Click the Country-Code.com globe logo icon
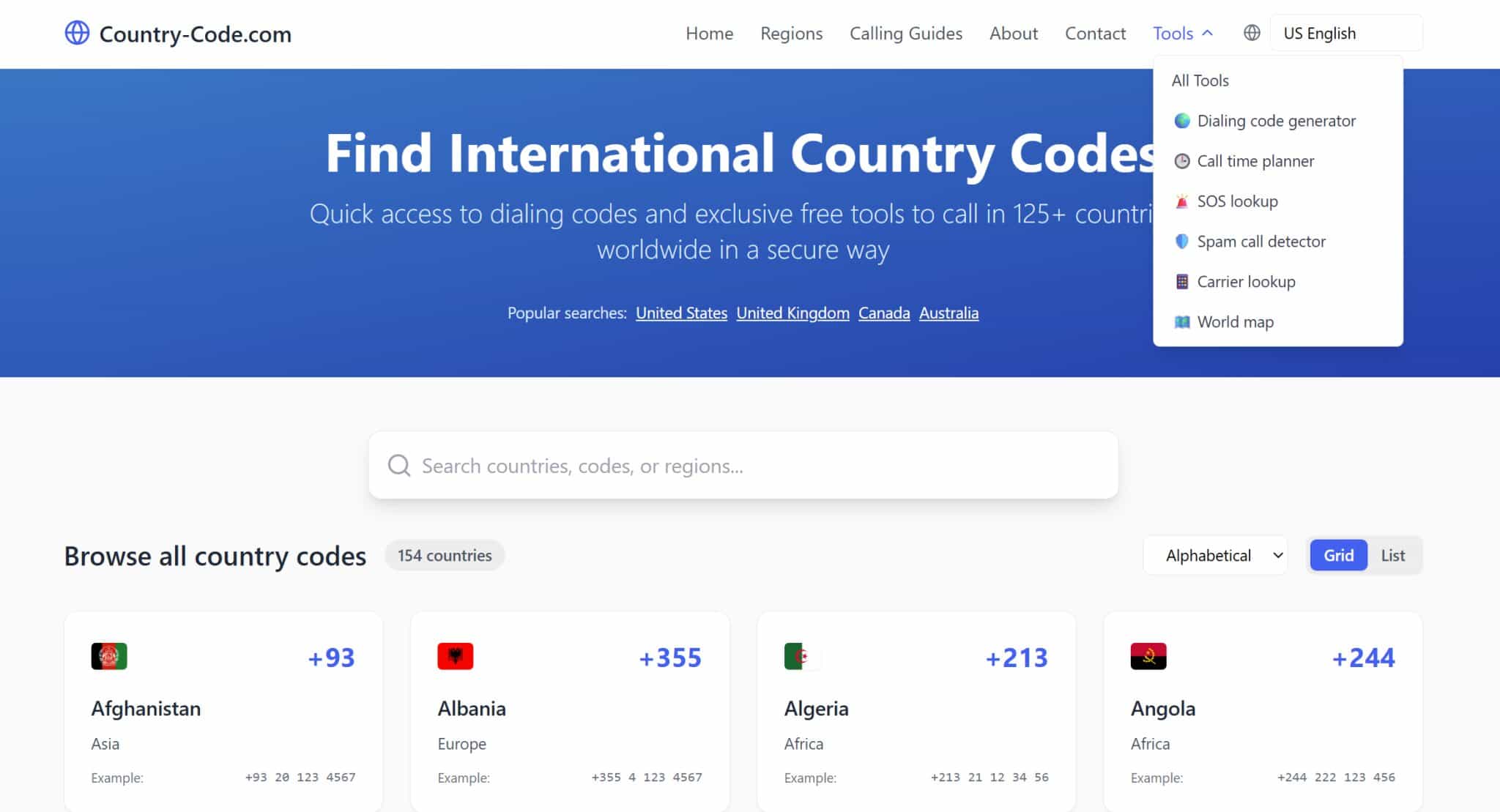Image resolution: width=1500 pixels, height=812 pixels. 77,33
